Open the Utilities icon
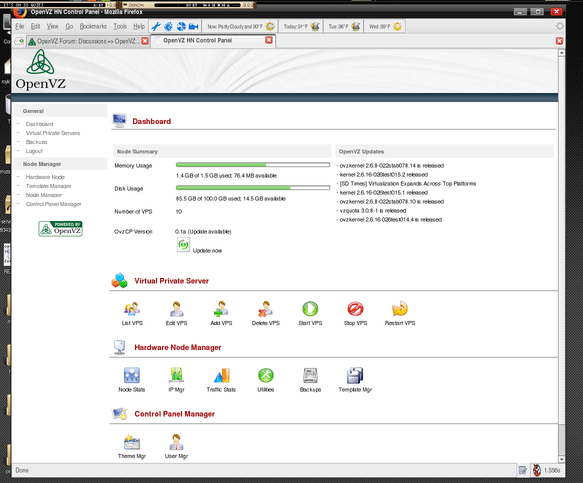 pos(266,376)
